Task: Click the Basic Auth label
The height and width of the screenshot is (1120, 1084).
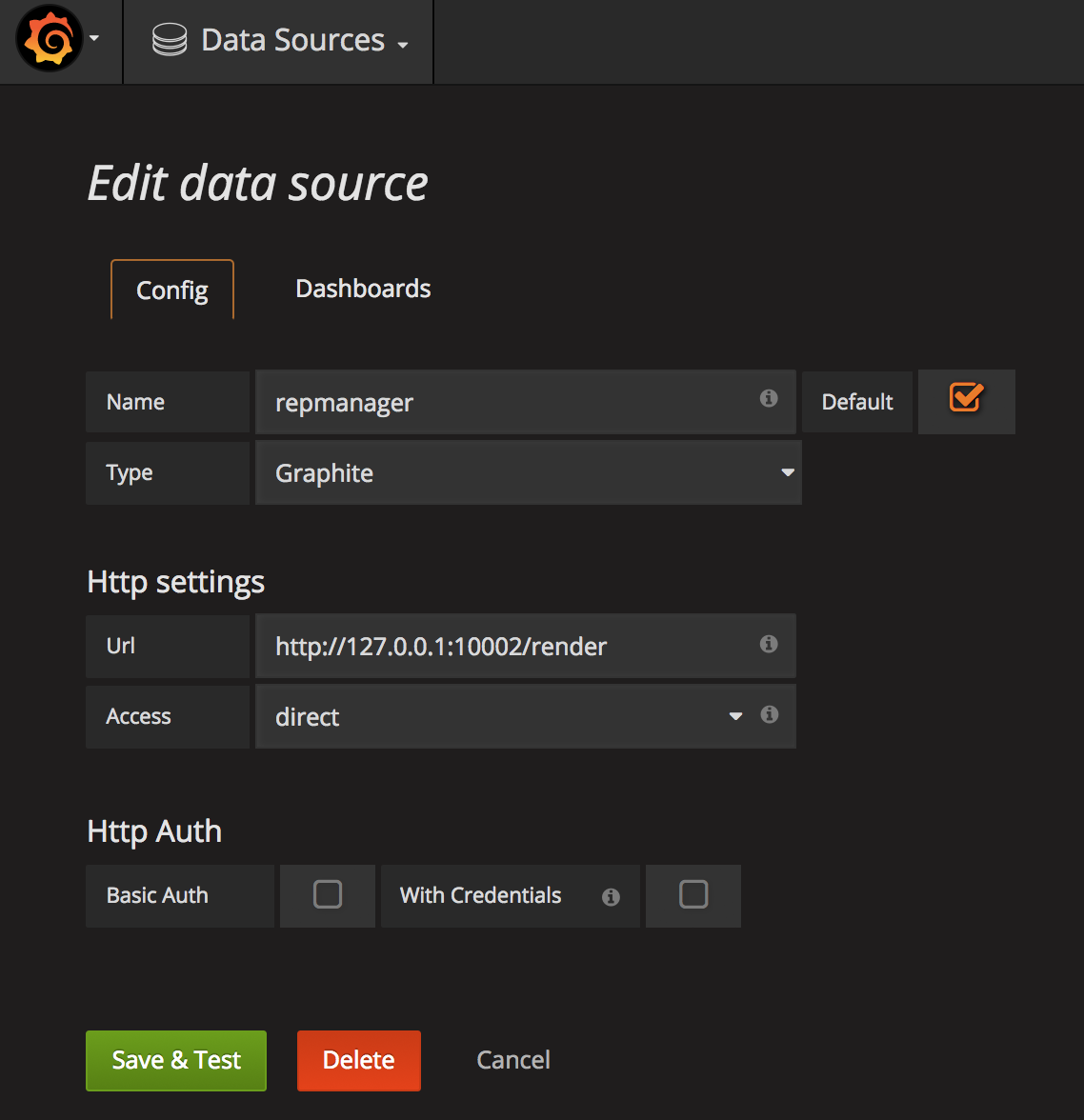Action: point(157,895)
